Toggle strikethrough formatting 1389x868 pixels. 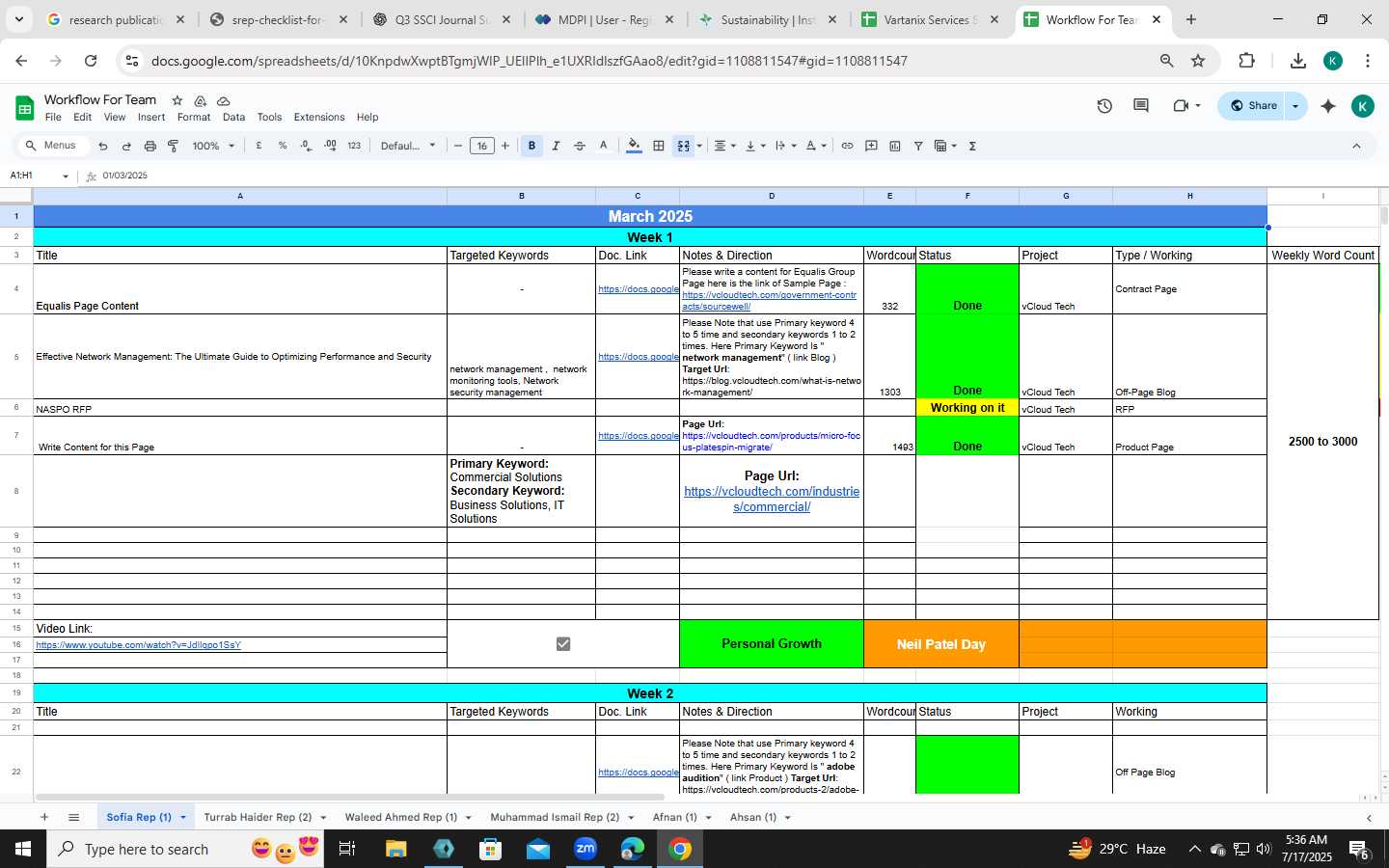(580, 146)
